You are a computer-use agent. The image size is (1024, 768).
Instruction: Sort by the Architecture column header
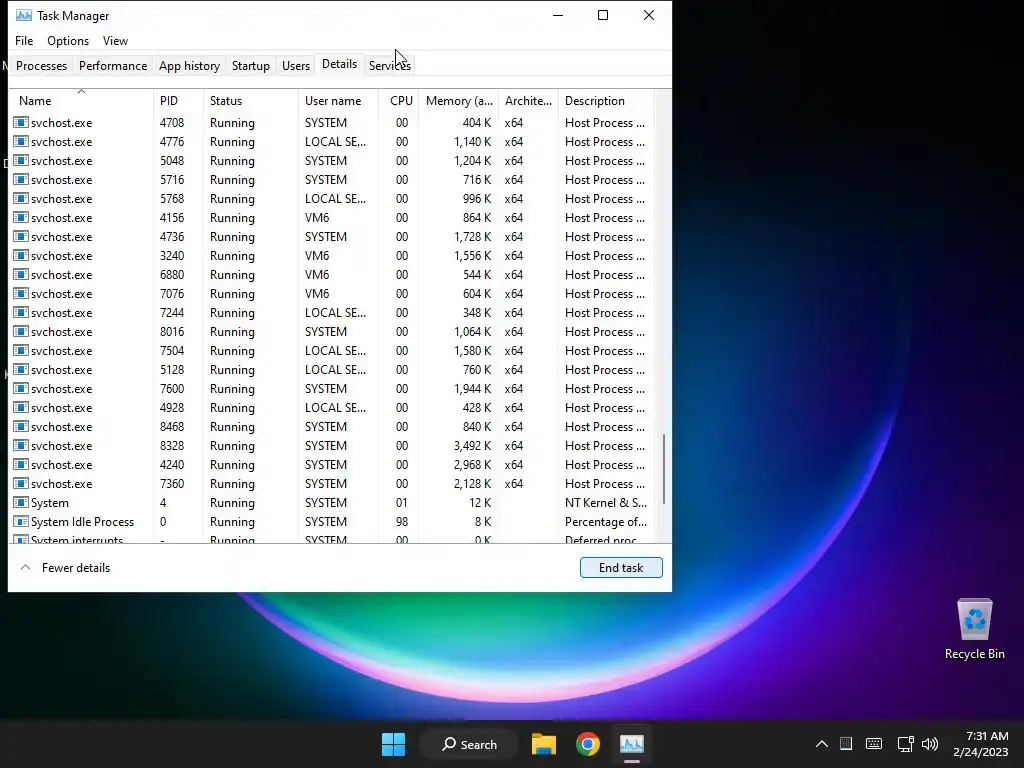528,101
